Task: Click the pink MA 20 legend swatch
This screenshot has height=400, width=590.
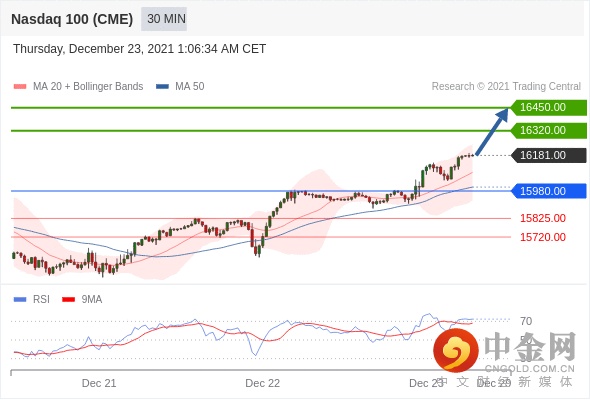Action: [x=20, y=87]
